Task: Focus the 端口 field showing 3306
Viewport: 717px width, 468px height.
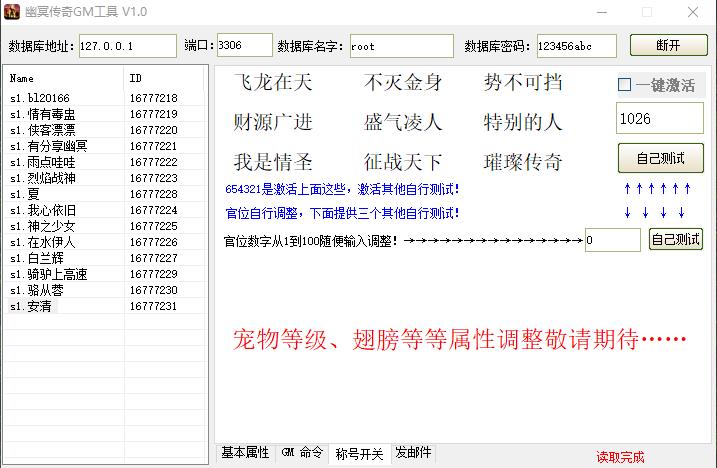Action: [x=243, y=46]
